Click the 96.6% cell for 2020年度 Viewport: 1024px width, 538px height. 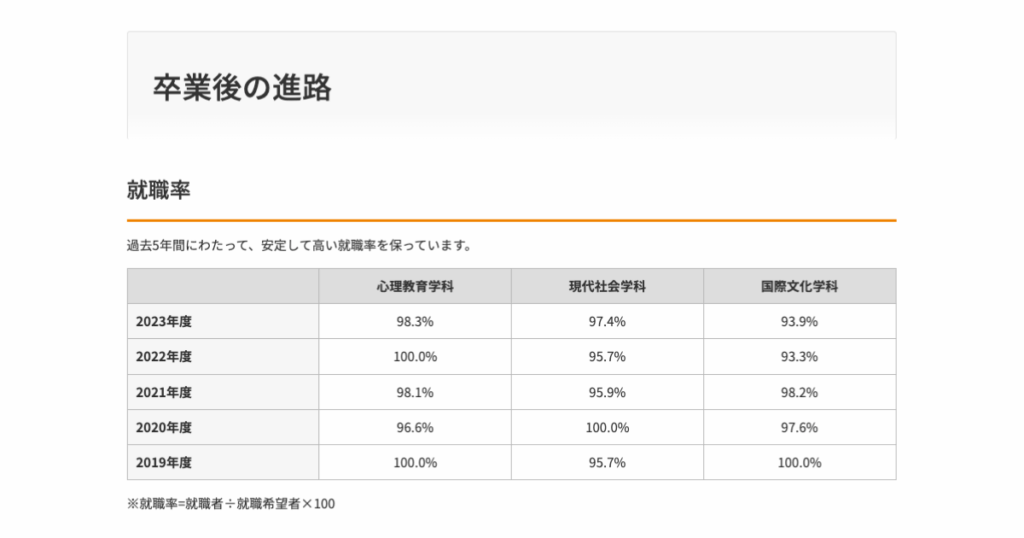coord(415,427)
